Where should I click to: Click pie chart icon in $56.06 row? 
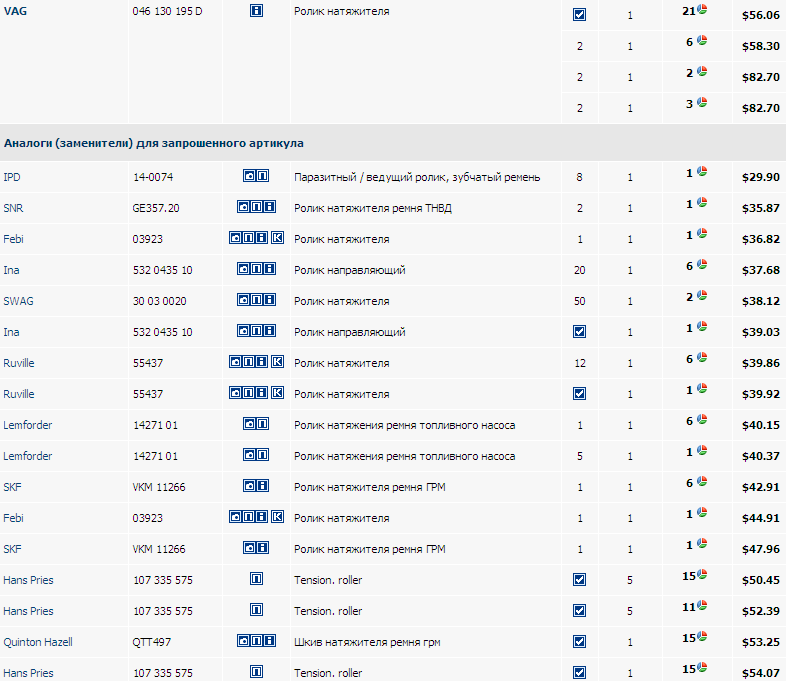point(702,9)
